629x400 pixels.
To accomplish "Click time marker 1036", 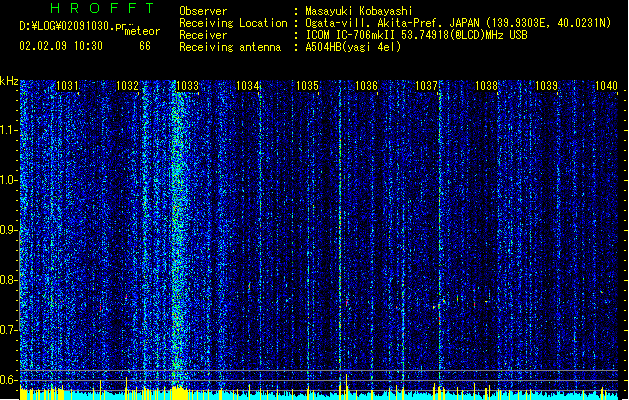I will pos(367,86).
